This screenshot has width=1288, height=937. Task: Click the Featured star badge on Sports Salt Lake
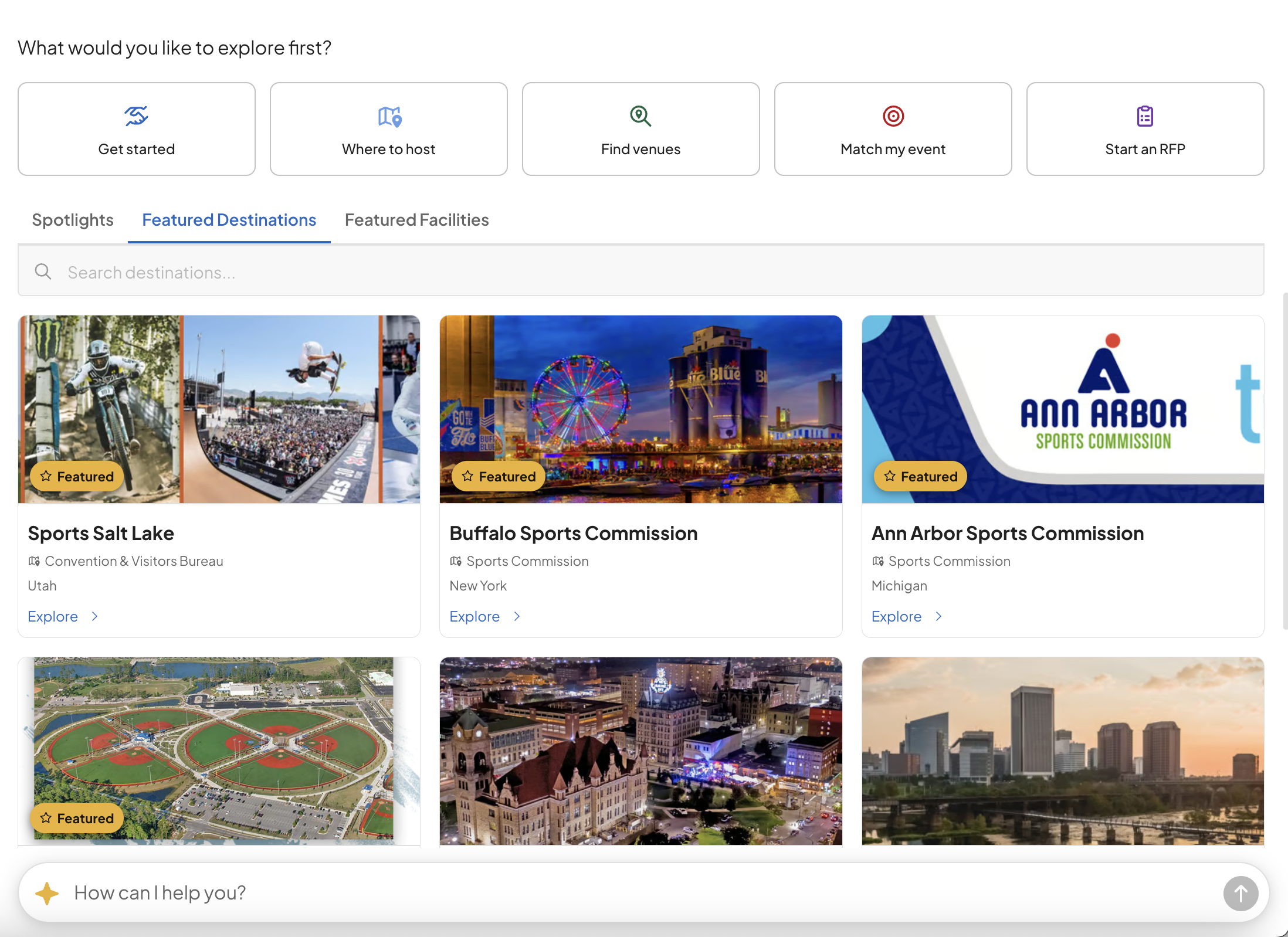(77, 476)
